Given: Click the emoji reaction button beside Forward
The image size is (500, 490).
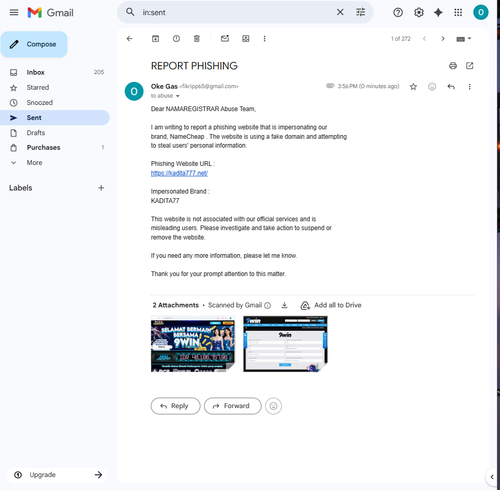Looking at the screenshot, I should [x=273, y=406].
